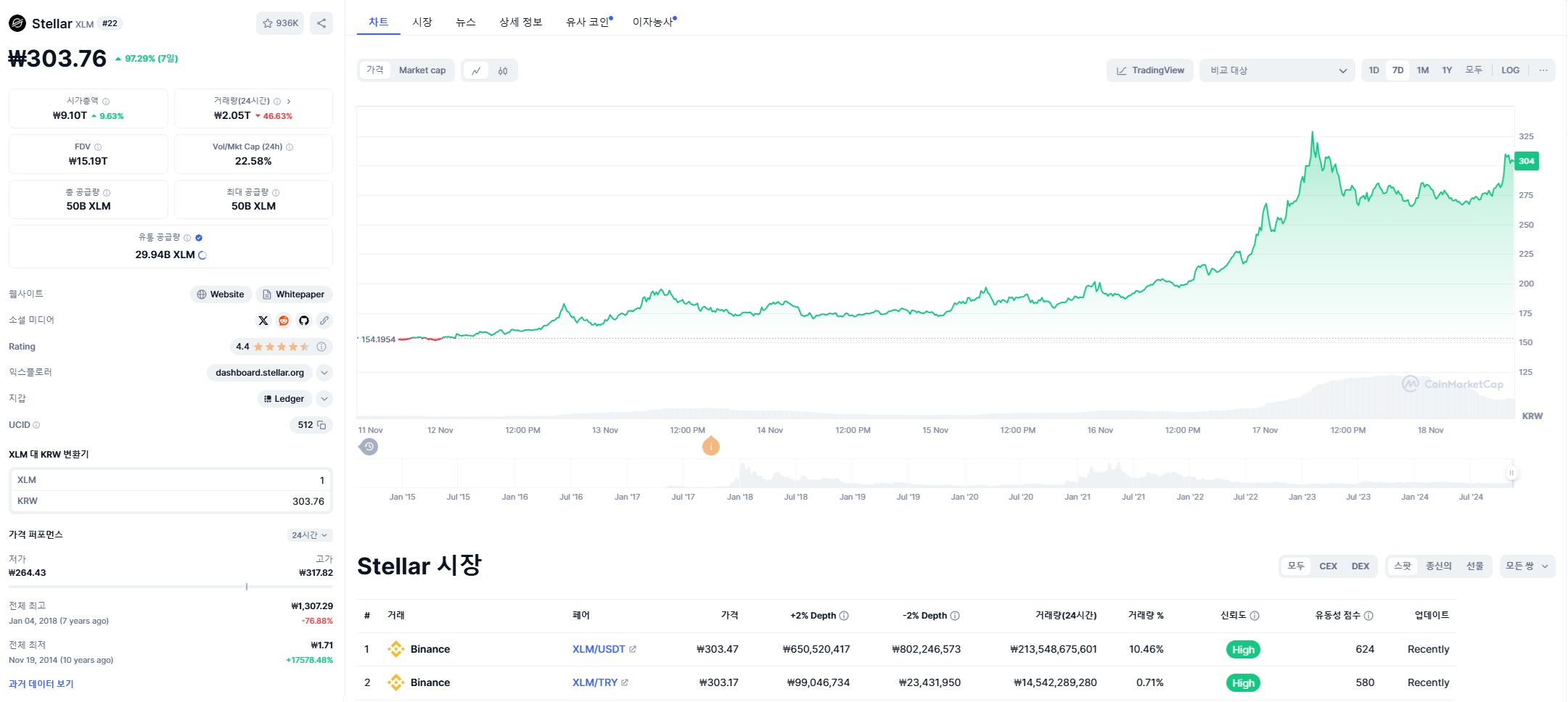Open the chart's three-dot more options

tap(1543, 70)
